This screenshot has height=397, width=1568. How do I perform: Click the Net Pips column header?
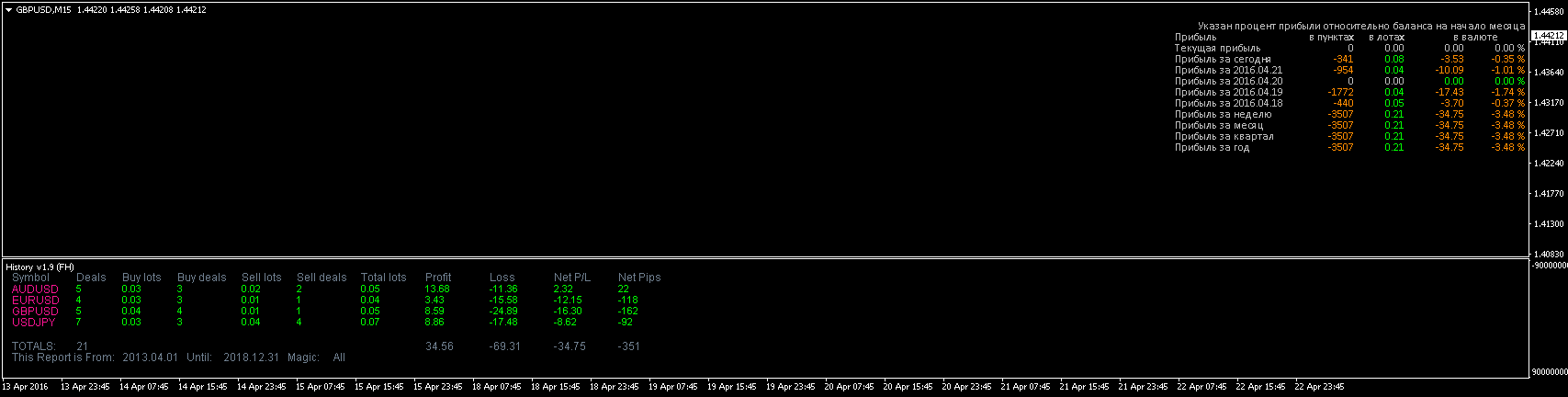point(639,278)
